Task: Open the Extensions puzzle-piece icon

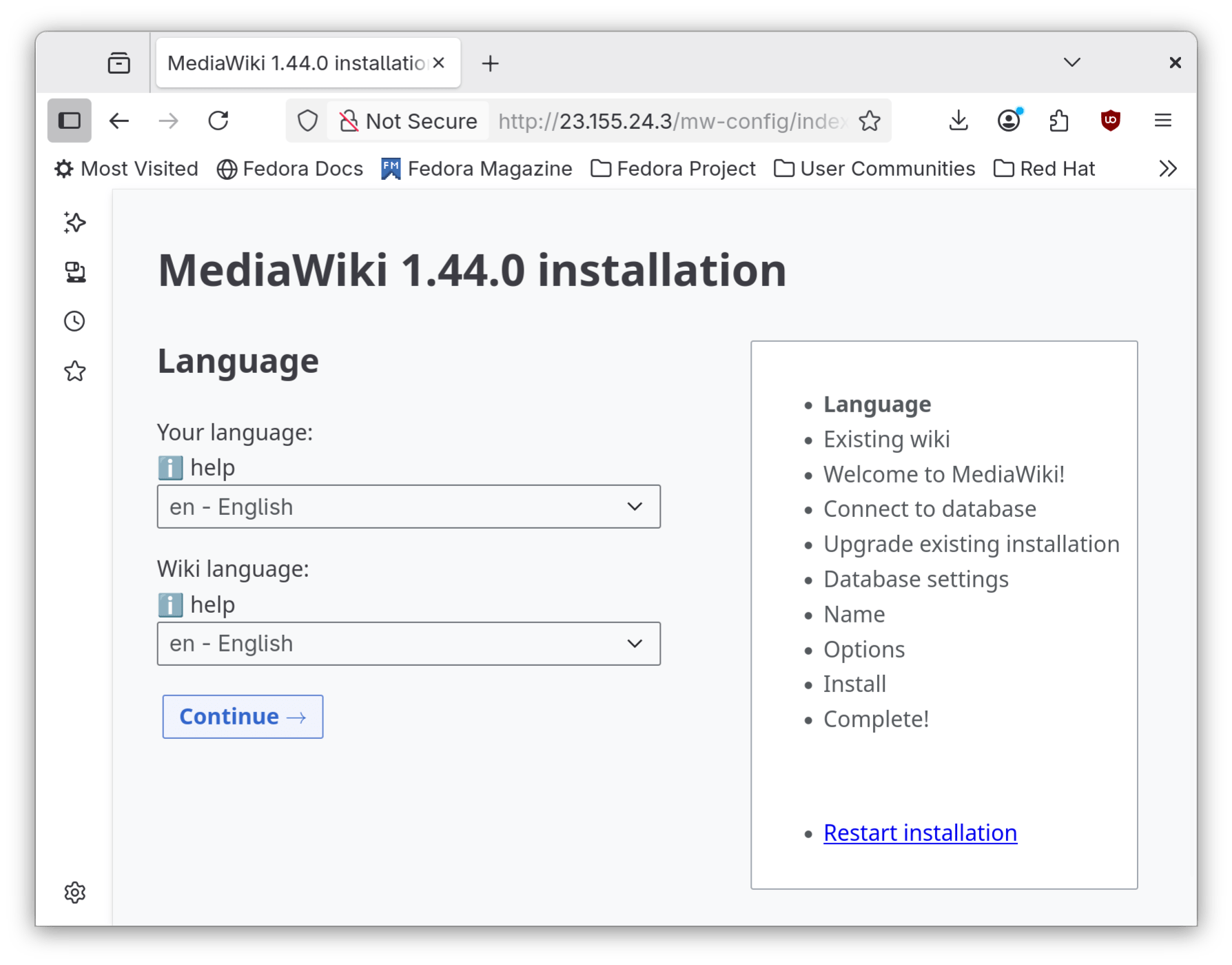Action: (x=1059, y=121)
